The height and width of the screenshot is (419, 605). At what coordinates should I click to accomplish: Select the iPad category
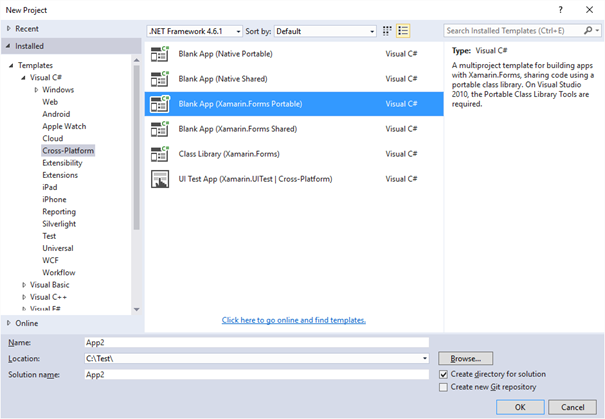point(50,188)
